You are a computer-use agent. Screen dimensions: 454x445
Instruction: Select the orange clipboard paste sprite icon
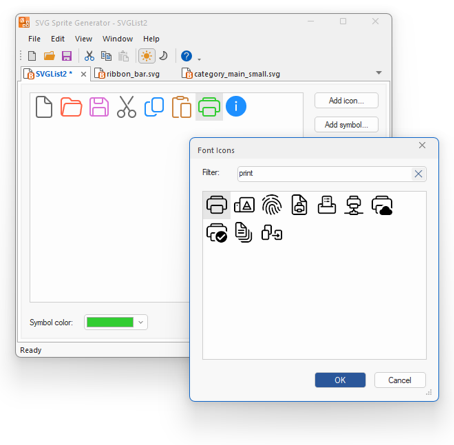(182, 107)
